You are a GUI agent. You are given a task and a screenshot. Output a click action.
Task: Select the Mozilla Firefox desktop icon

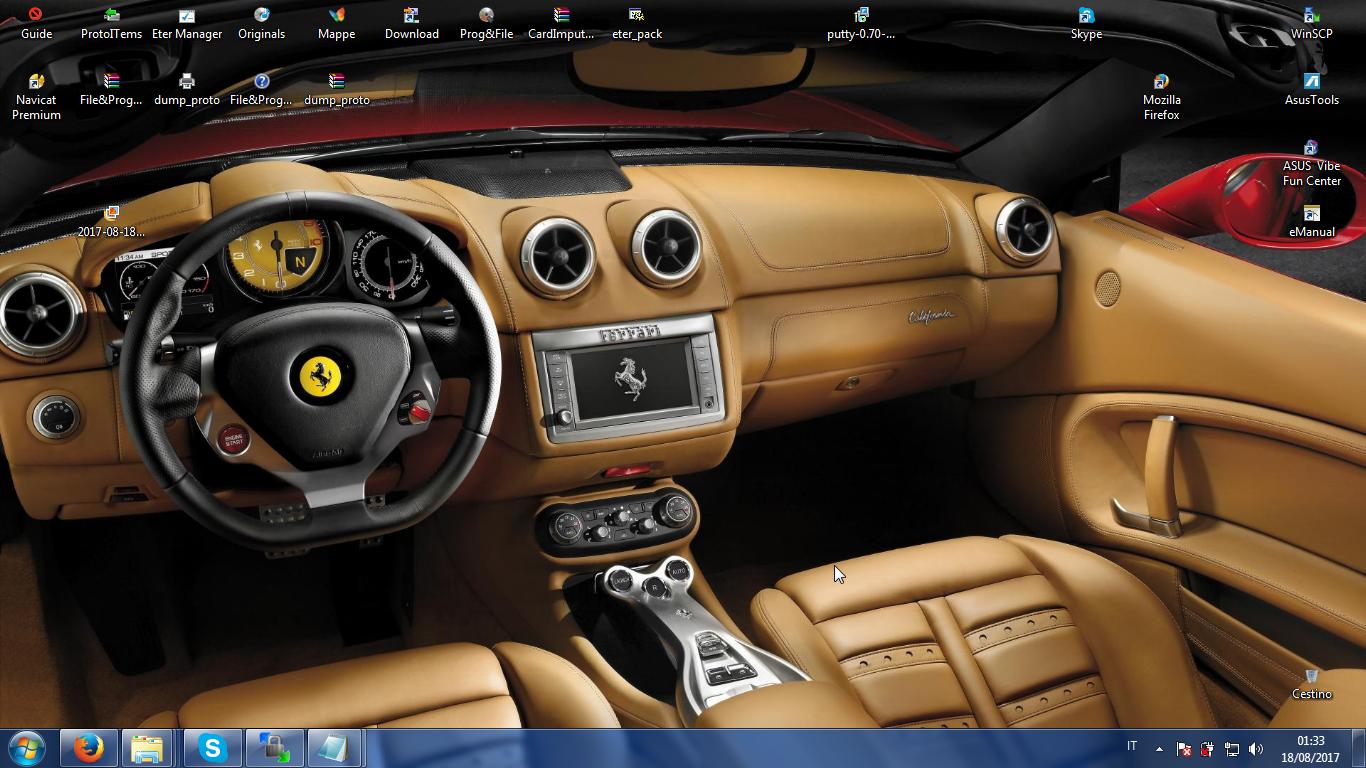(x=1161, y=97)
